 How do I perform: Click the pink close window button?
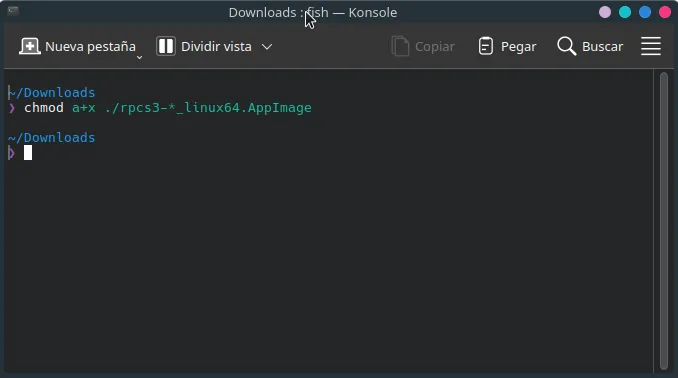[x=665, y=13]
